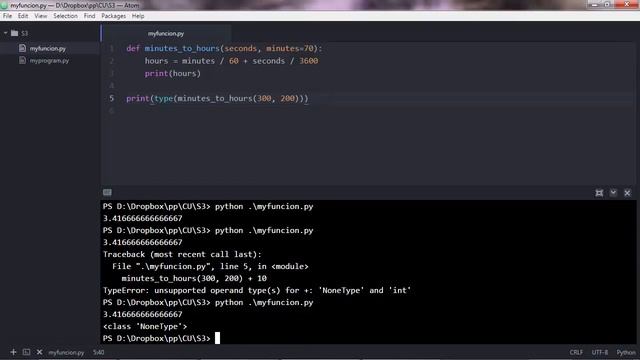Viewport: 640px width, 360px height.
Task: Click 'minutes_to_hours' in the function definition
Action: point(182,49)
